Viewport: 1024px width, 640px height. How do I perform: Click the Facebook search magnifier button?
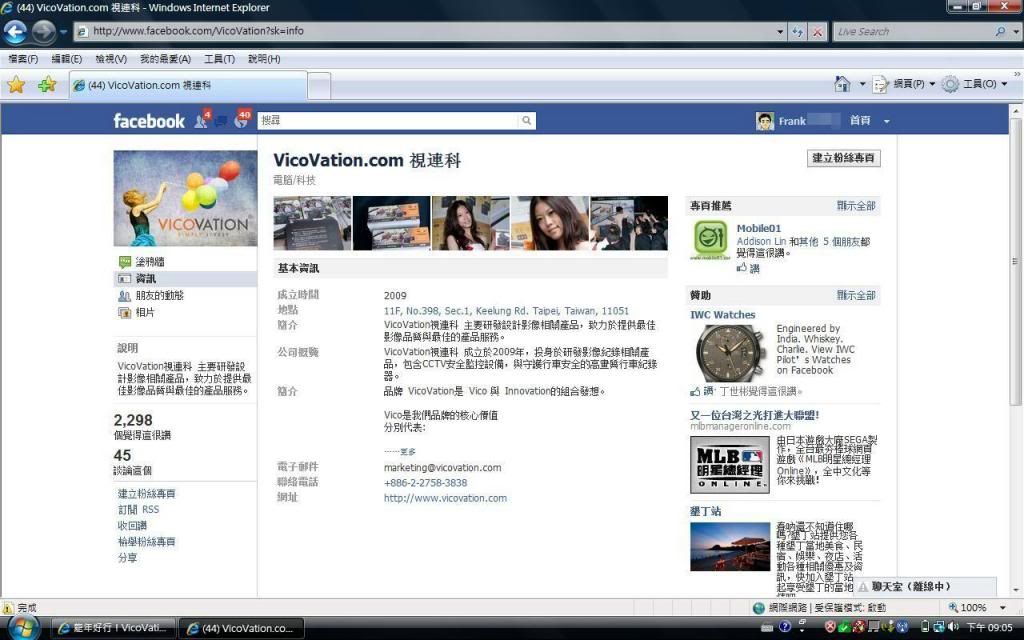(x=526, y=121)
